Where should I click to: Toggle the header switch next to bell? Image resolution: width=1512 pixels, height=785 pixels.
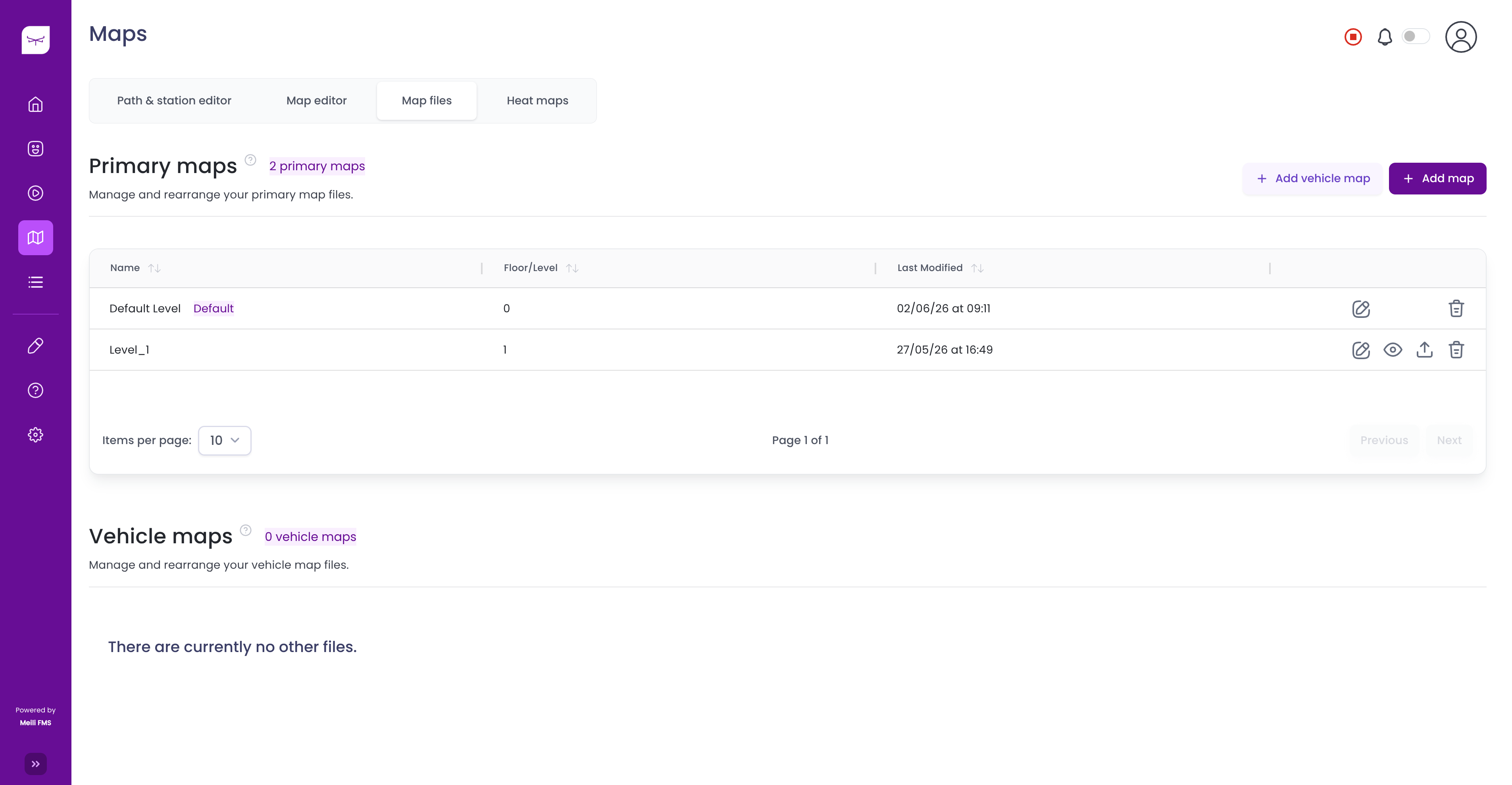pyautogui.click(x=1415, y=37)
